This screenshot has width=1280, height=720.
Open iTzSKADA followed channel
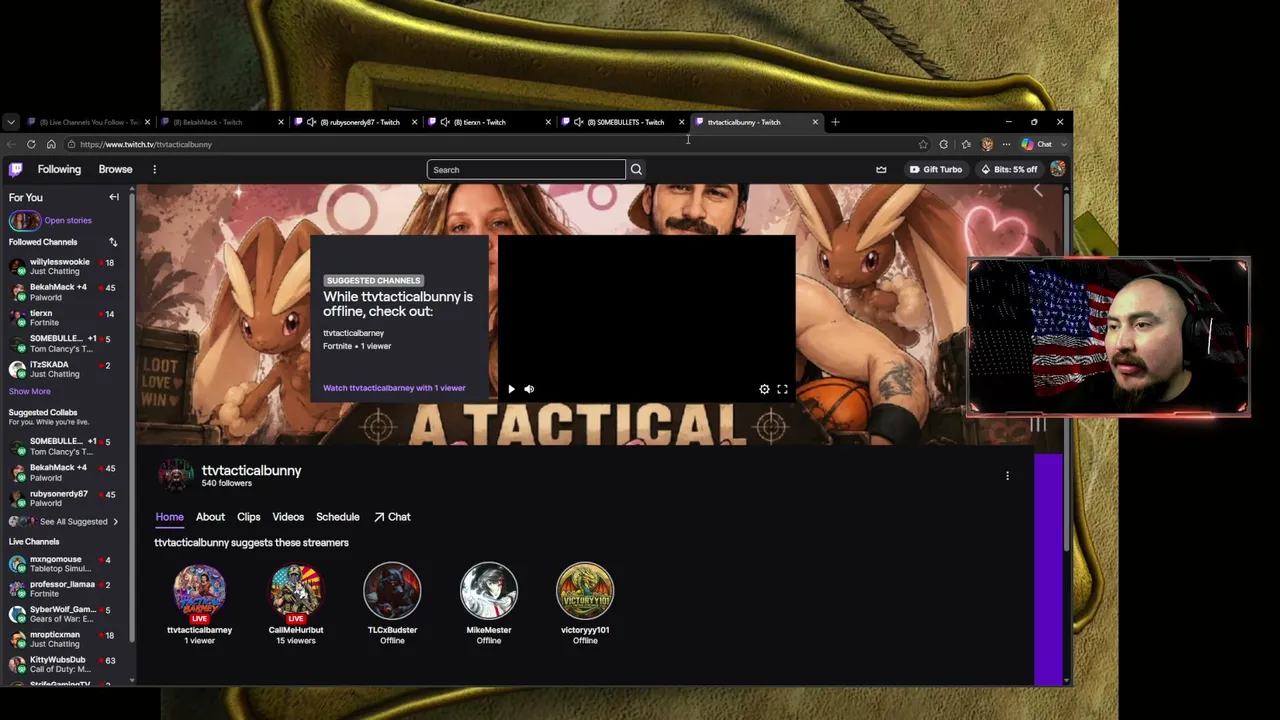click(65, 369)
